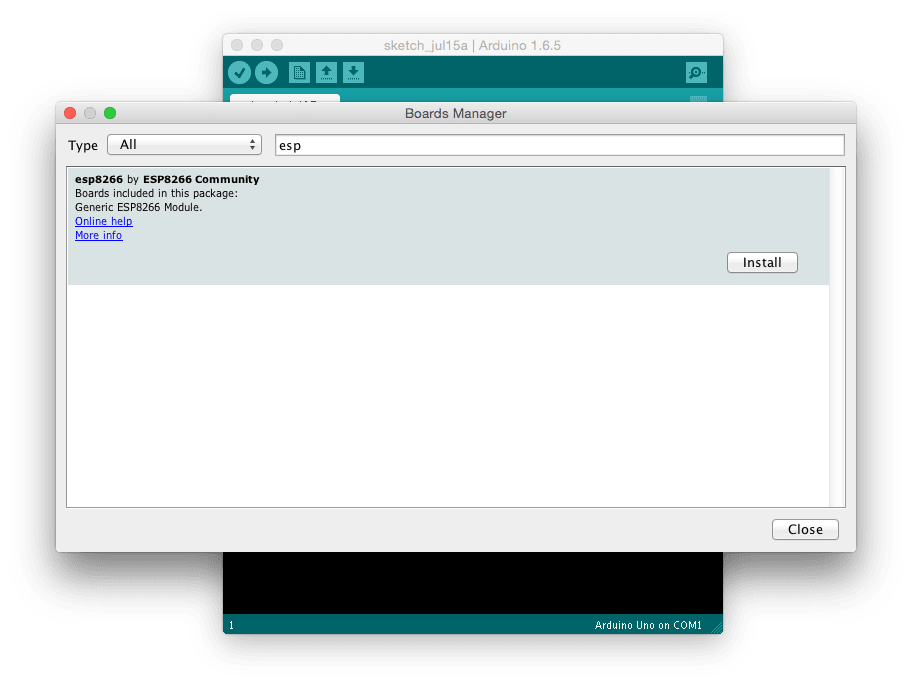Open the Online help link

click(x=104, y=221)
